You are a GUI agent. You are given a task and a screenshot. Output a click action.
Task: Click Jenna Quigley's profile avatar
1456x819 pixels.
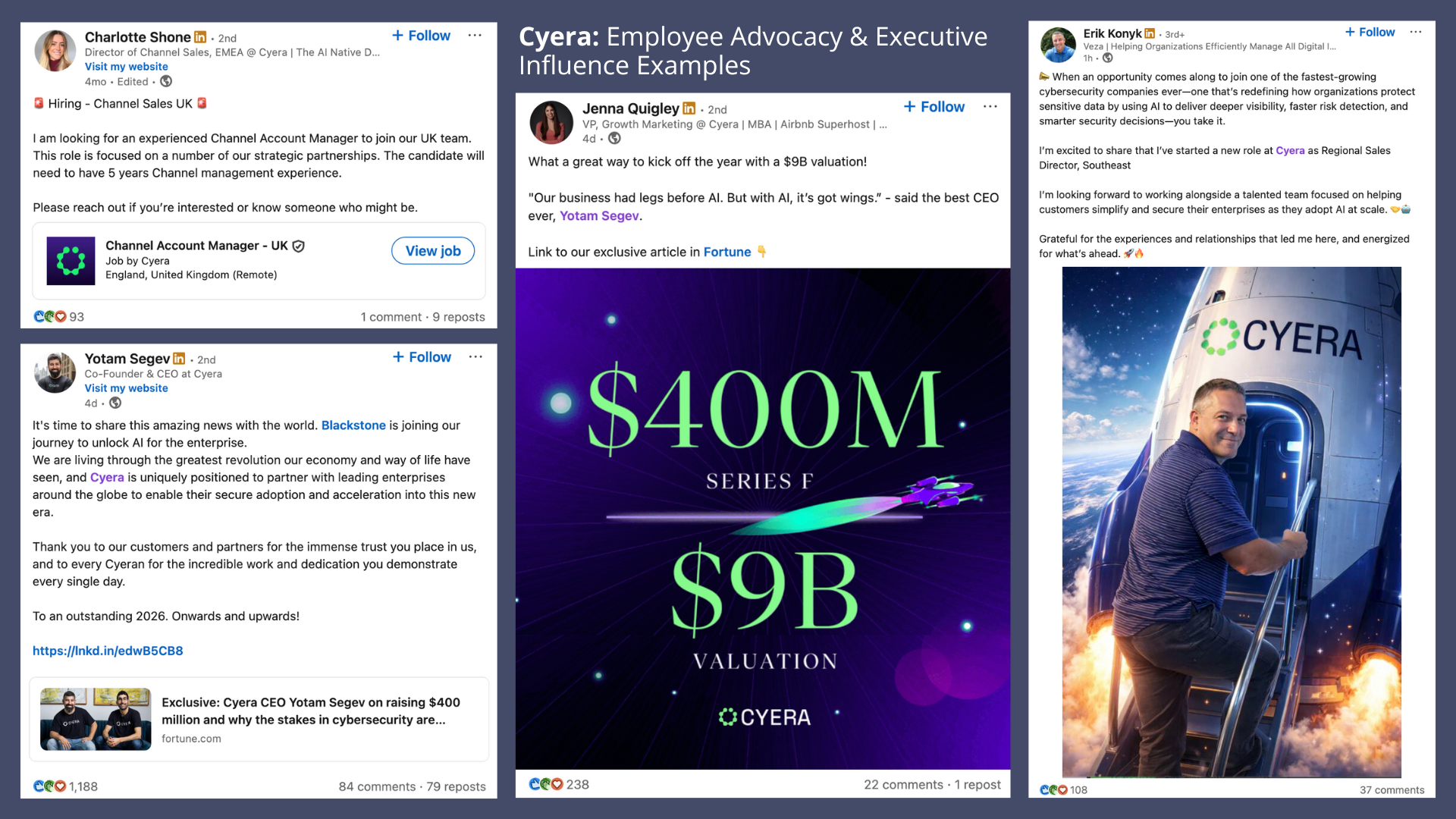coord(551,122)
